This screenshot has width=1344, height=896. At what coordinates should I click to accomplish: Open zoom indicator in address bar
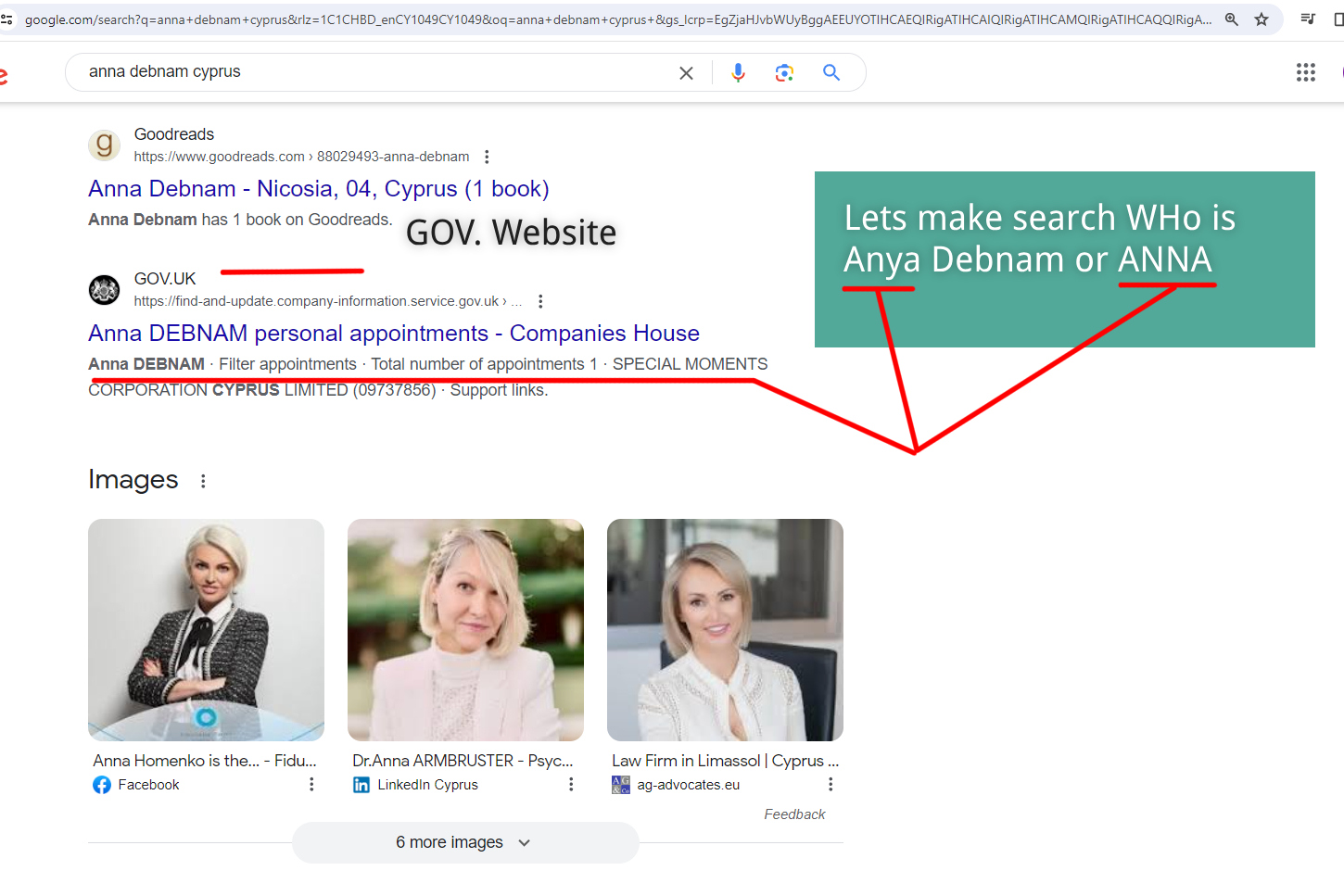click(x=1231, y=19)
